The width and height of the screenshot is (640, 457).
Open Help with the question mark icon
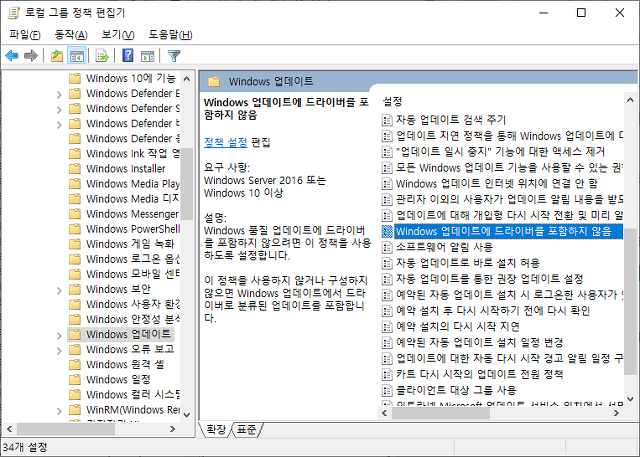click(x=128, y=55)
